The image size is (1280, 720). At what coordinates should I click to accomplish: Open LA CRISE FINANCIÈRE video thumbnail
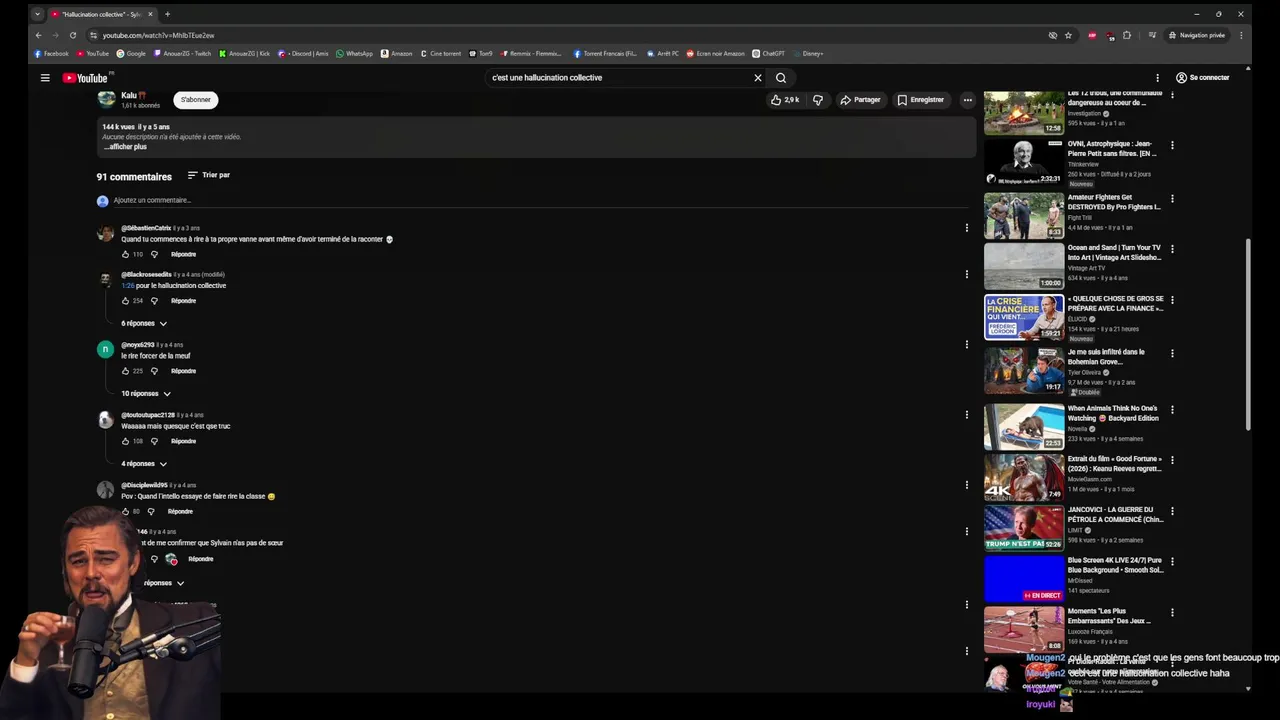(1024, 317)
